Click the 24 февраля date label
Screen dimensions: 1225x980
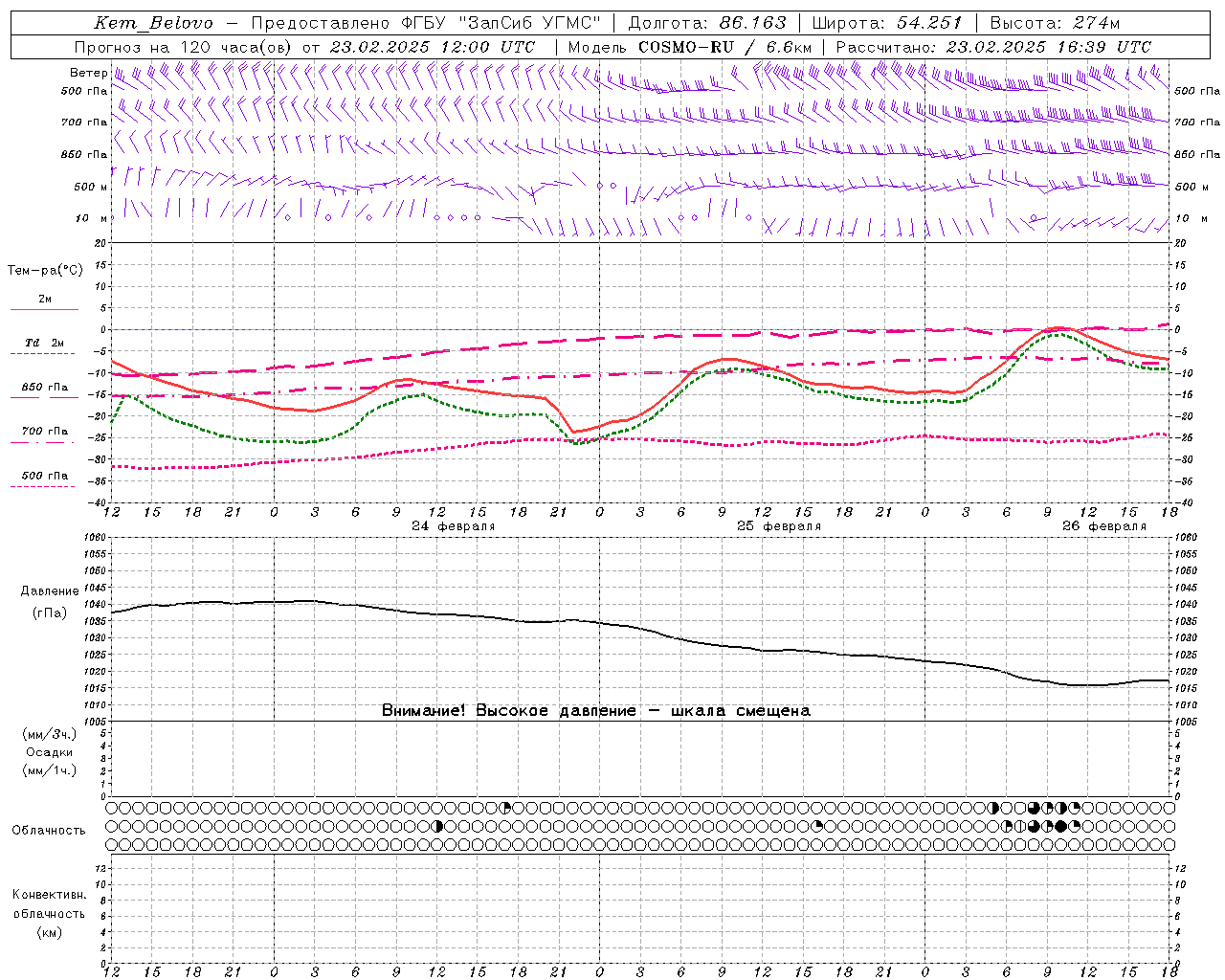pos(454,526)
